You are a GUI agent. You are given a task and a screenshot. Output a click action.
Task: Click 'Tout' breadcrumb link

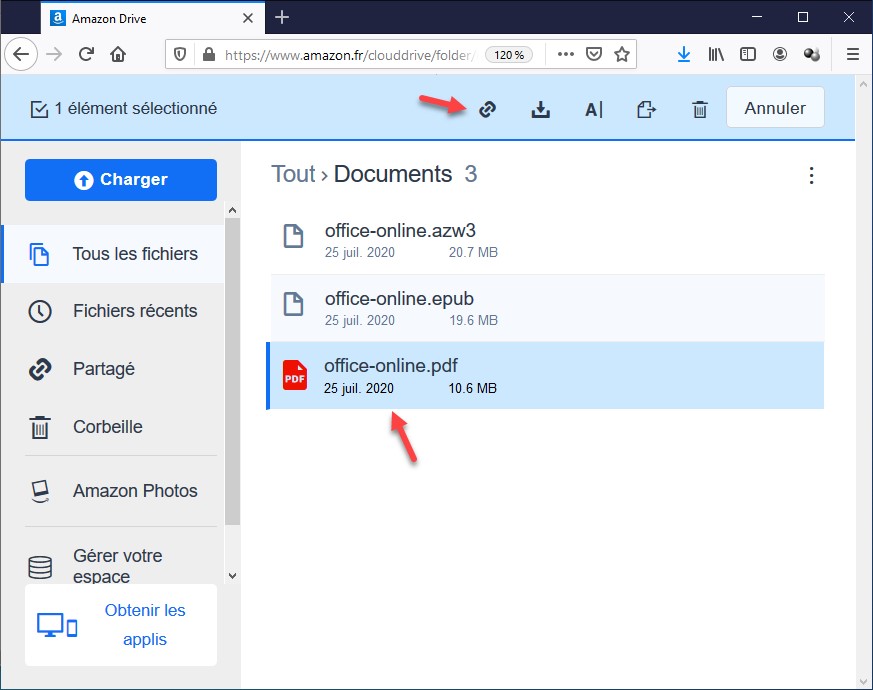coord(293,174)
